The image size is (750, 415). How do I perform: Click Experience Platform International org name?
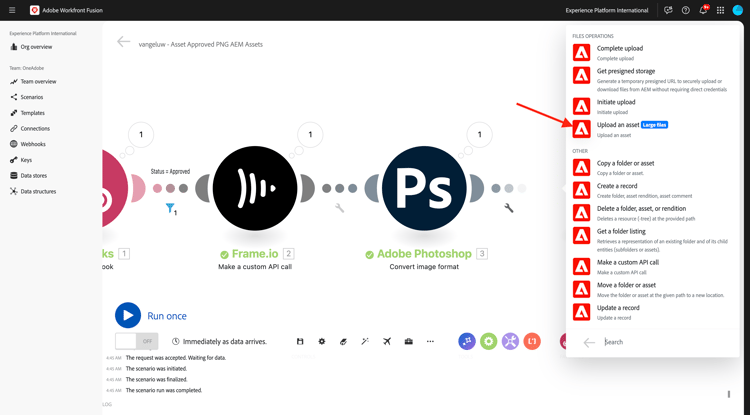pyautogui.click(x=607, y=10)
